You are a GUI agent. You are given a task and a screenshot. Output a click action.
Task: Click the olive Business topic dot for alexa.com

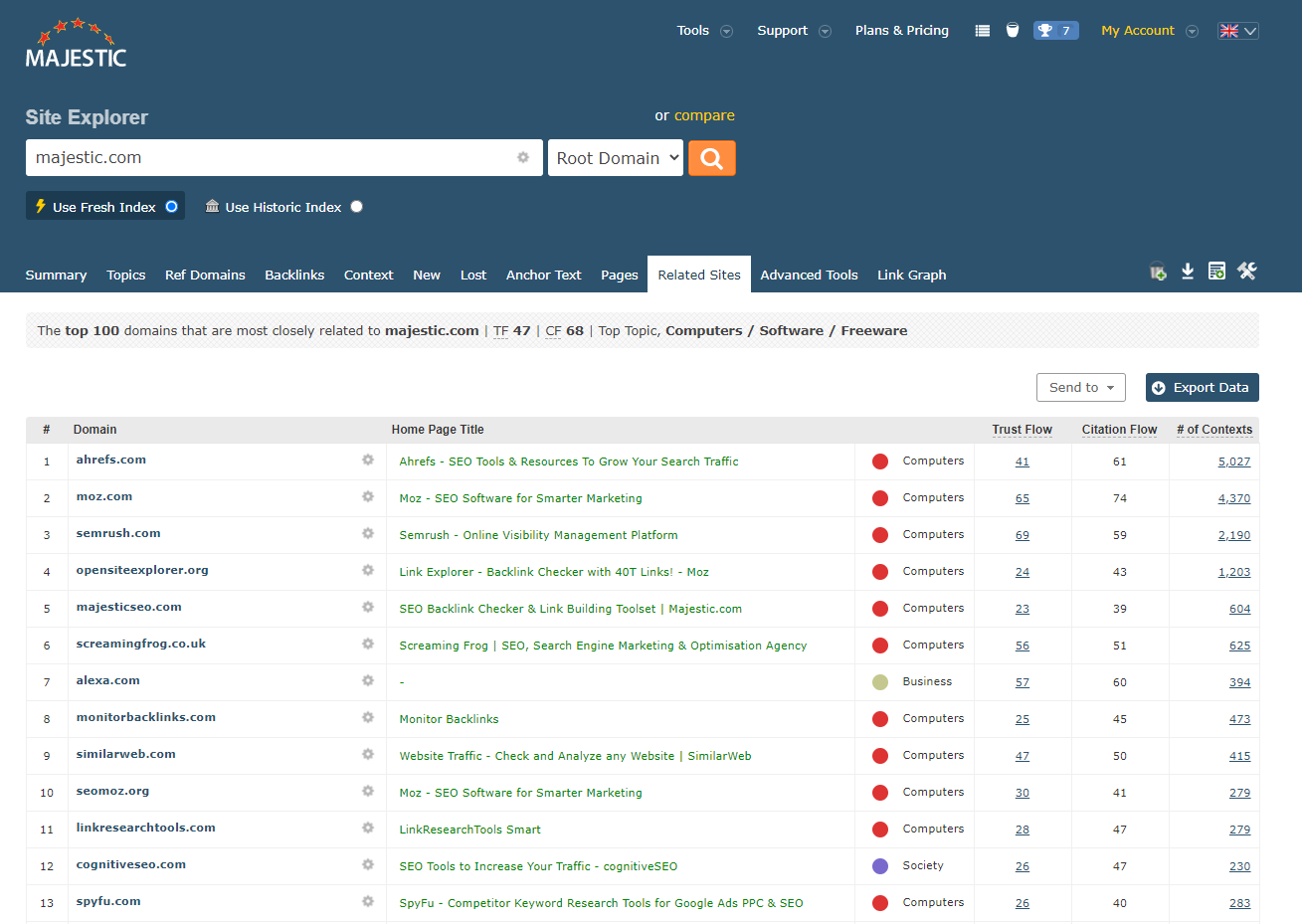coord(880,681)
